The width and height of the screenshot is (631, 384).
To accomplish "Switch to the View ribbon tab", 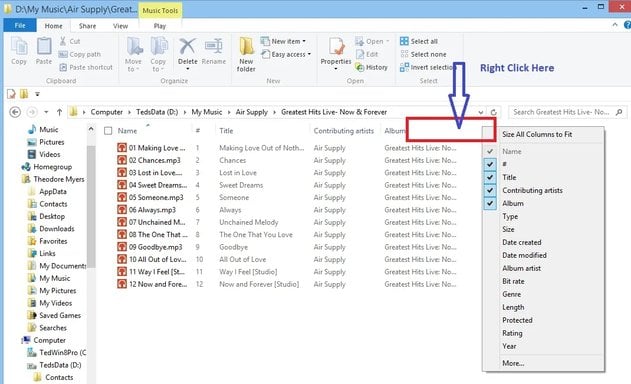I will (x=120, y=26).
